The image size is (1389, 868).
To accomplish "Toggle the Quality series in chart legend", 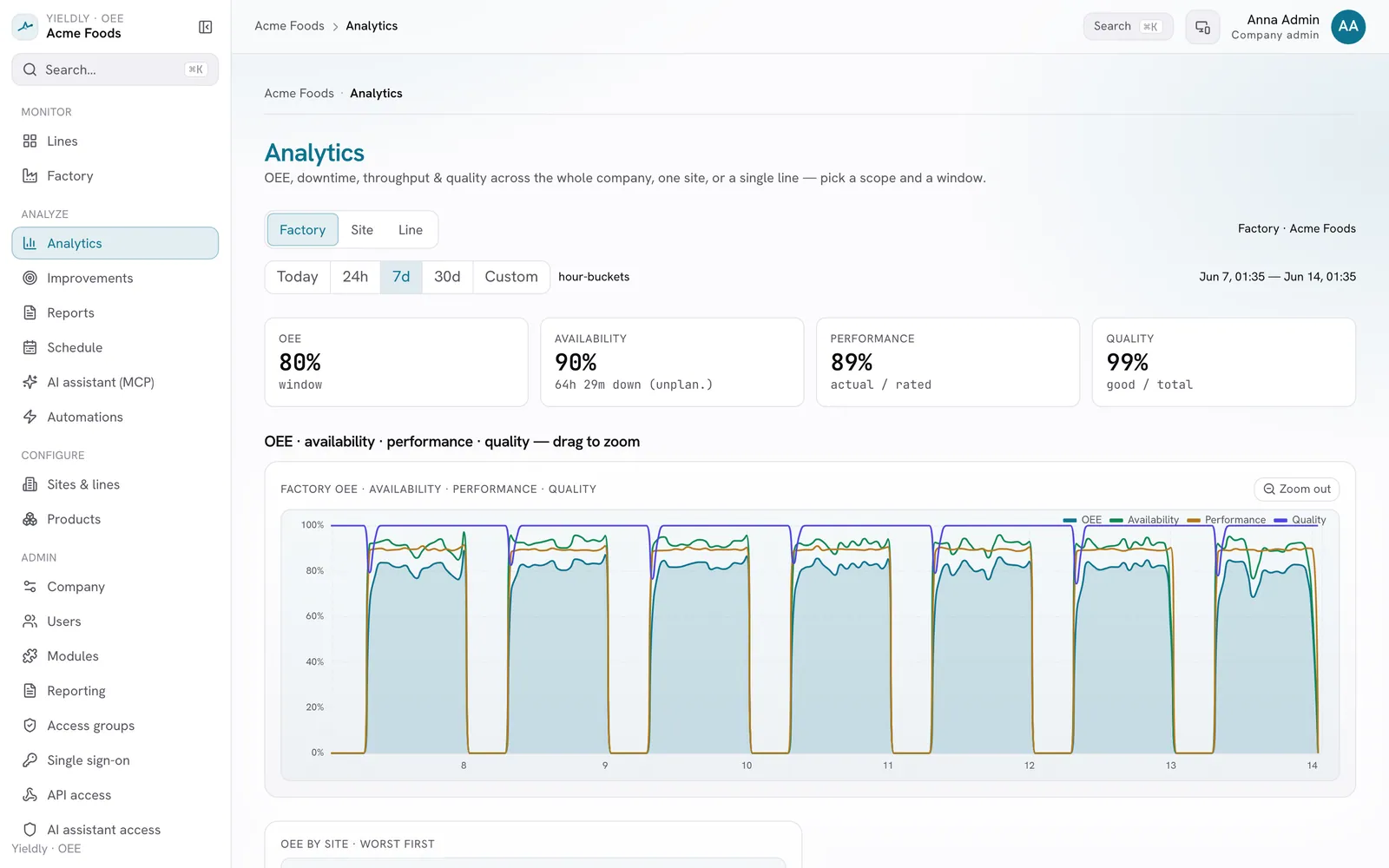I will pyautogui.click(x=1300, y=520).
